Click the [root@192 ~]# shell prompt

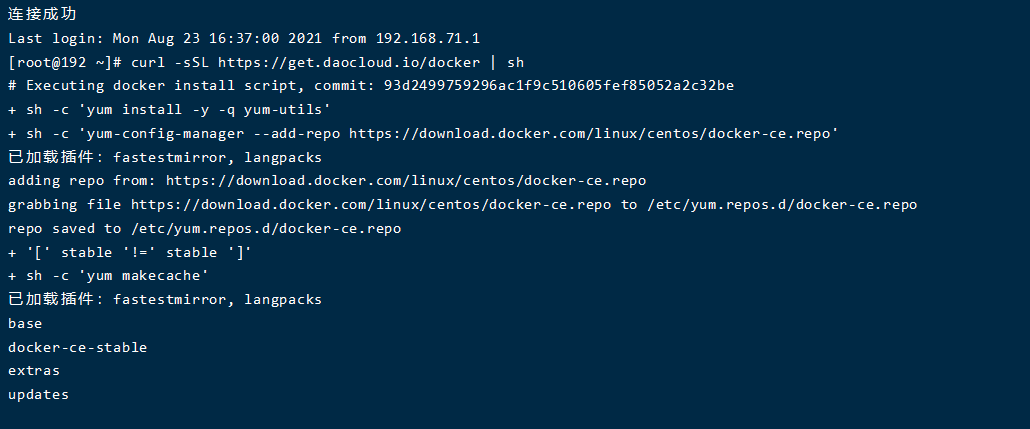65,62
